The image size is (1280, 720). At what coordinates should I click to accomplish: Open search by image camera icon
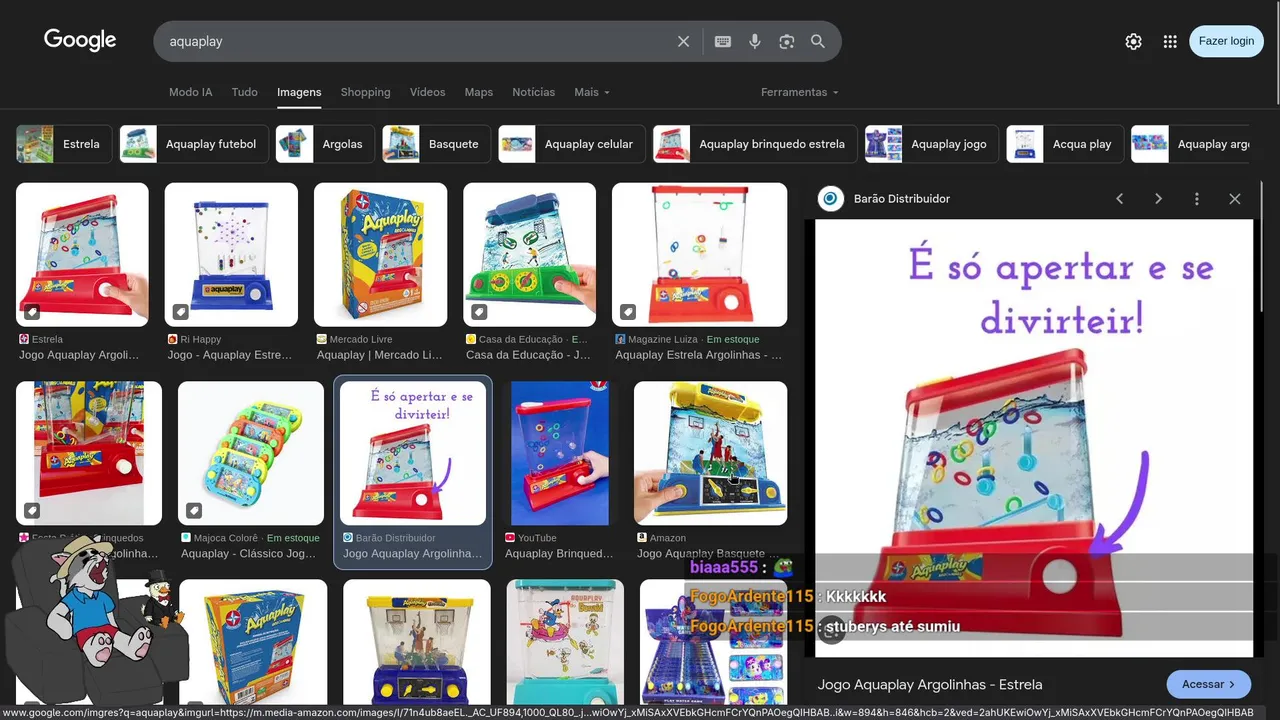click(787, 41)
